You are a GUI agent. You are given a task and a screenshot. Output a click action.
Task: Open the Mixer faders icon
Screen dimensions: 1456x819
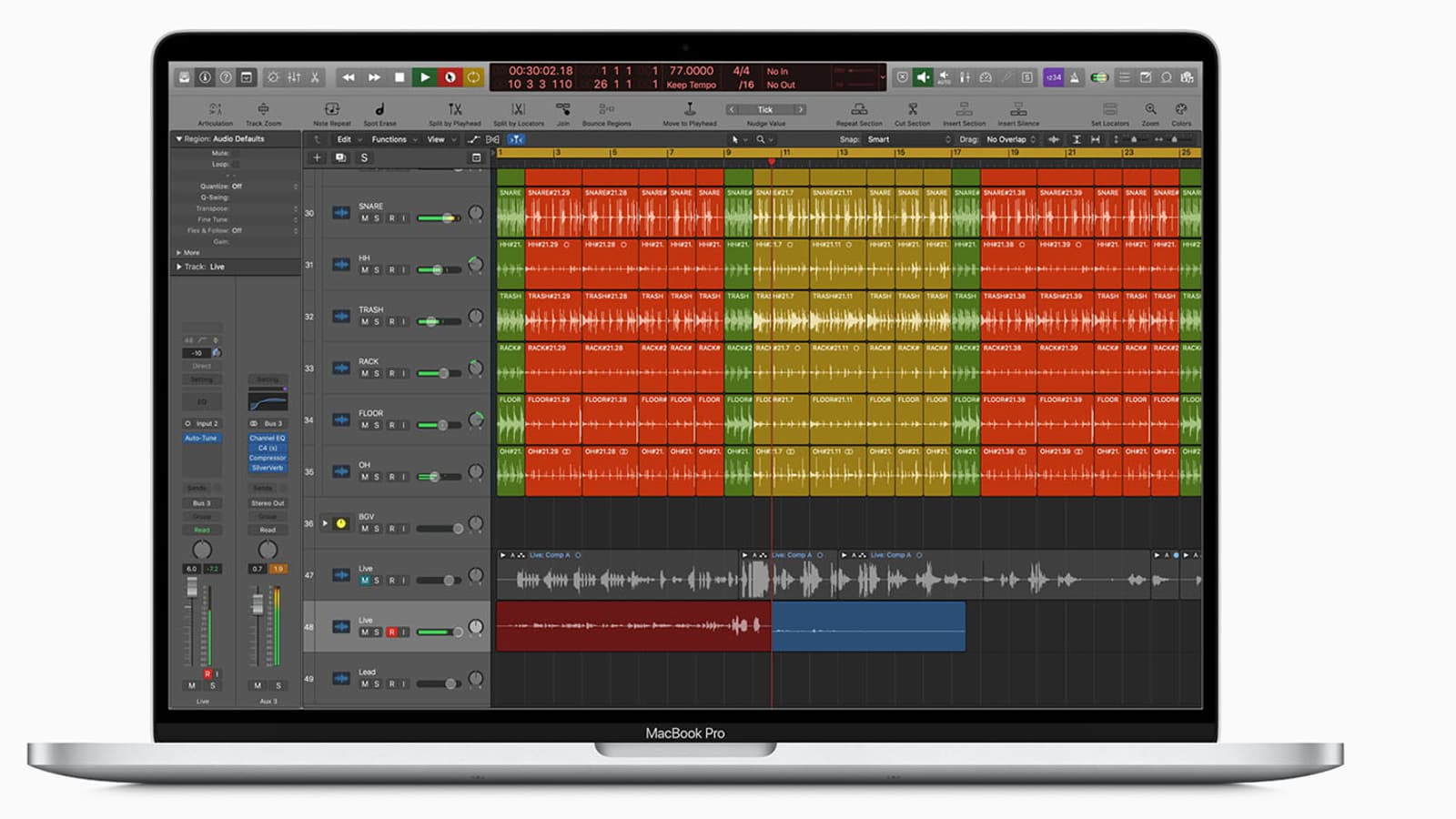click(294, 77)
